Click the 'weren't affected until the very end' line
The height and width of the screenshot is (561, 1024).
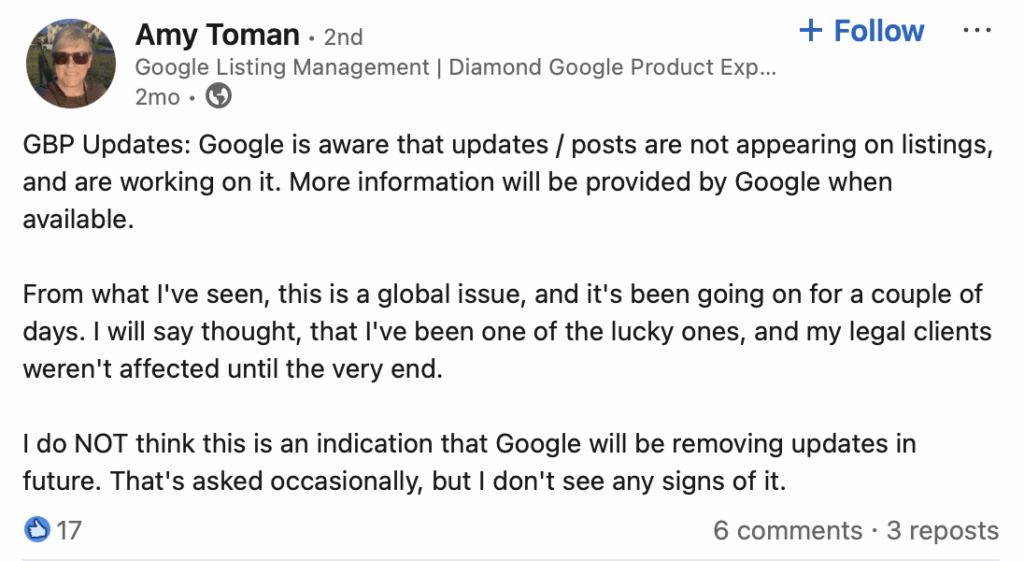231,369
